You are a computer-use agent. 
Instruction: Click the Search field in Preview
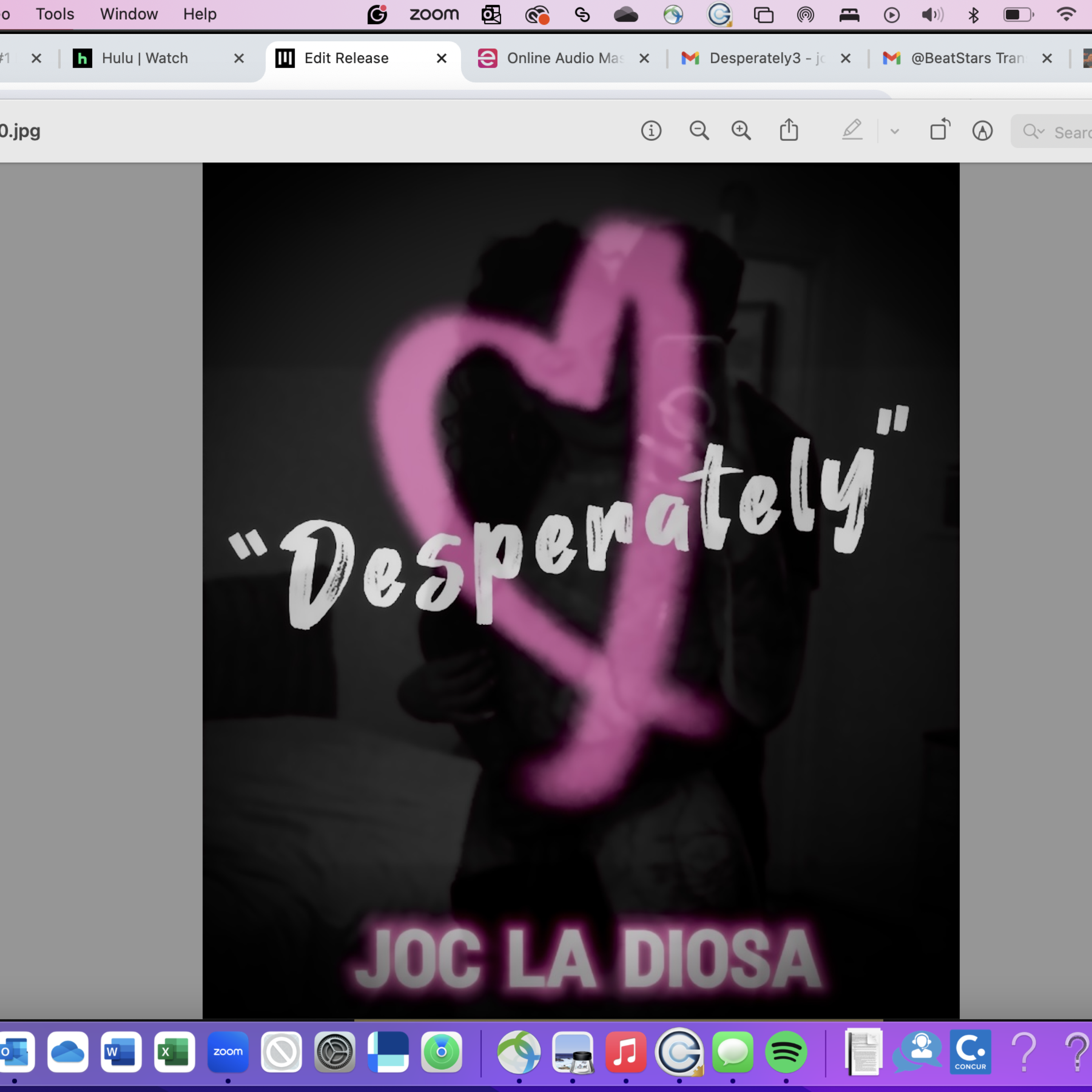click(x=1071, y=132)
